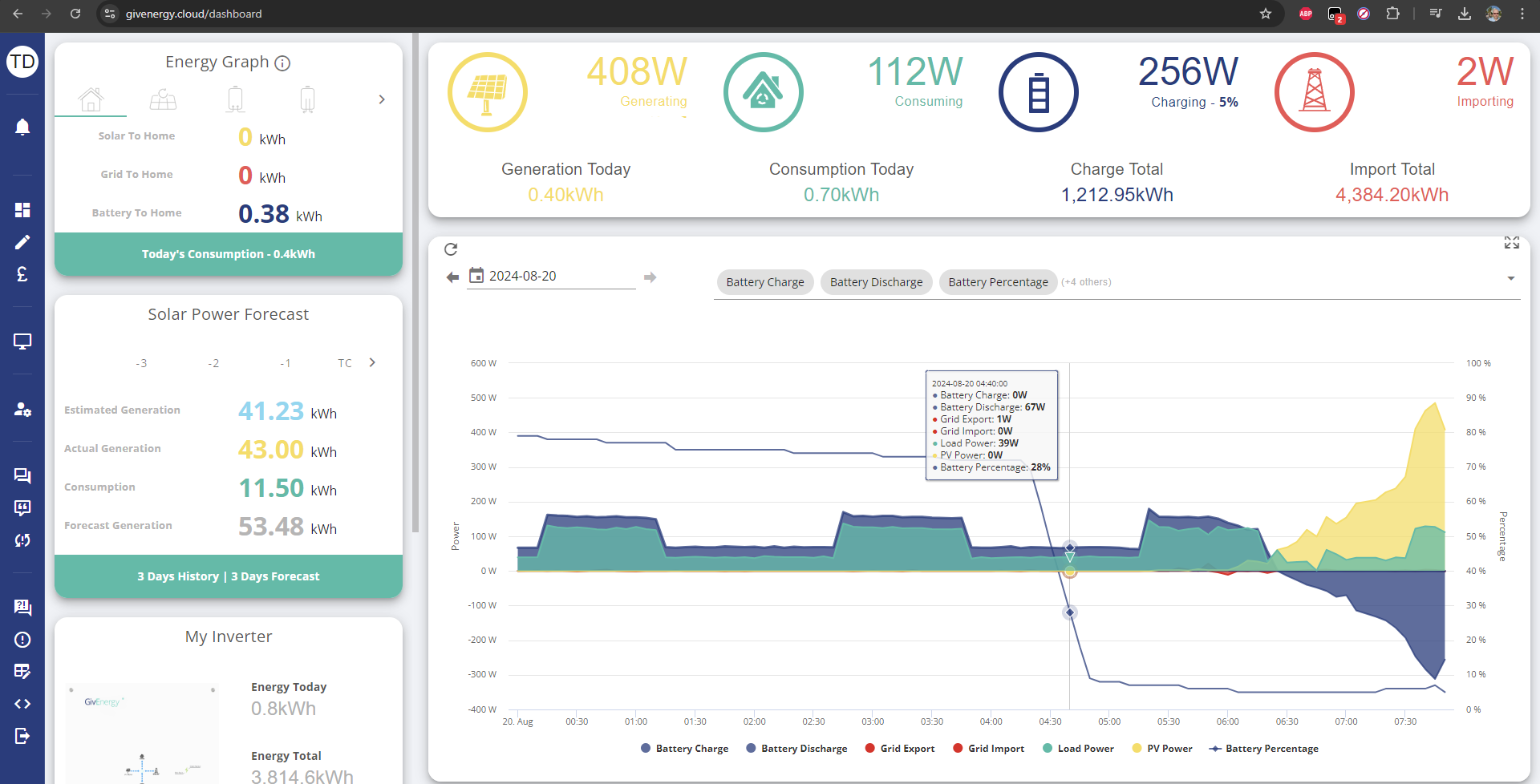Toggle PV Power series in legend
1540x784 pixels.
pyautogui.click(x=1162, y=749)
